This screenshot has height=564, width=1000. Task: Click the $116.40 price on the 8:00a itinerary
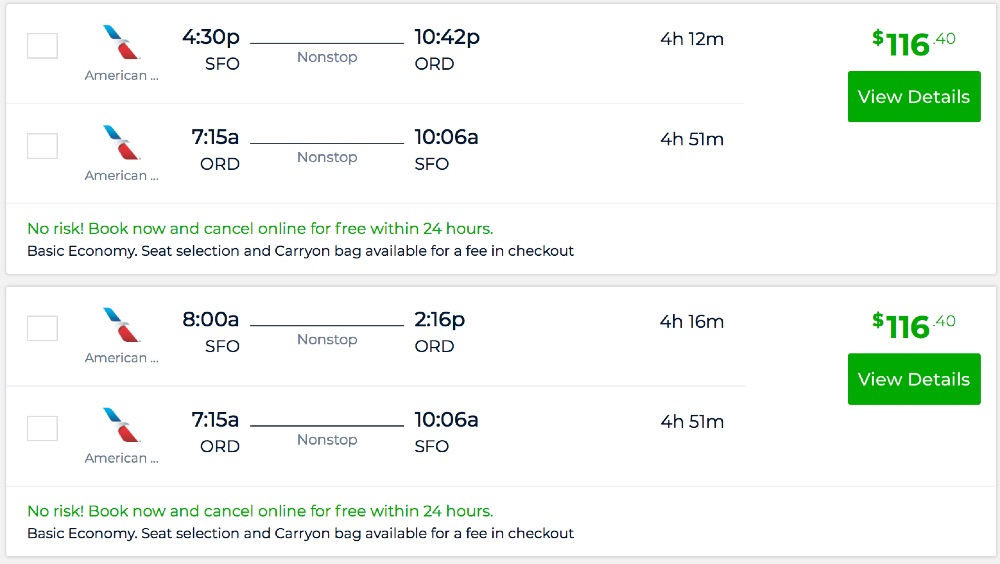913,324
